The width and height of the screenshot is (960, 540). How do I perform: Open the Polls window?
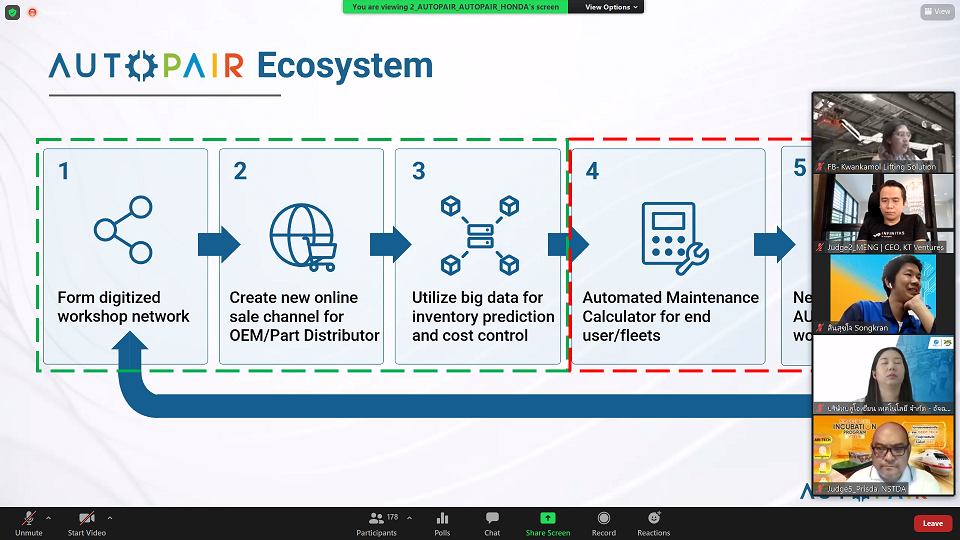pyautogui.click(x=442, y=522)
